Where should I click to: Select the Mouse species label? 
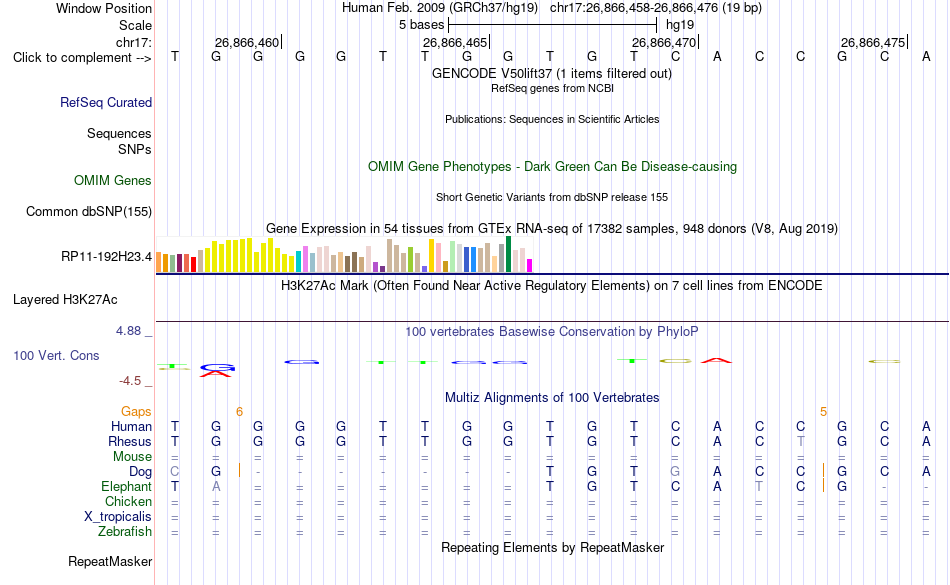pos(132,457)
